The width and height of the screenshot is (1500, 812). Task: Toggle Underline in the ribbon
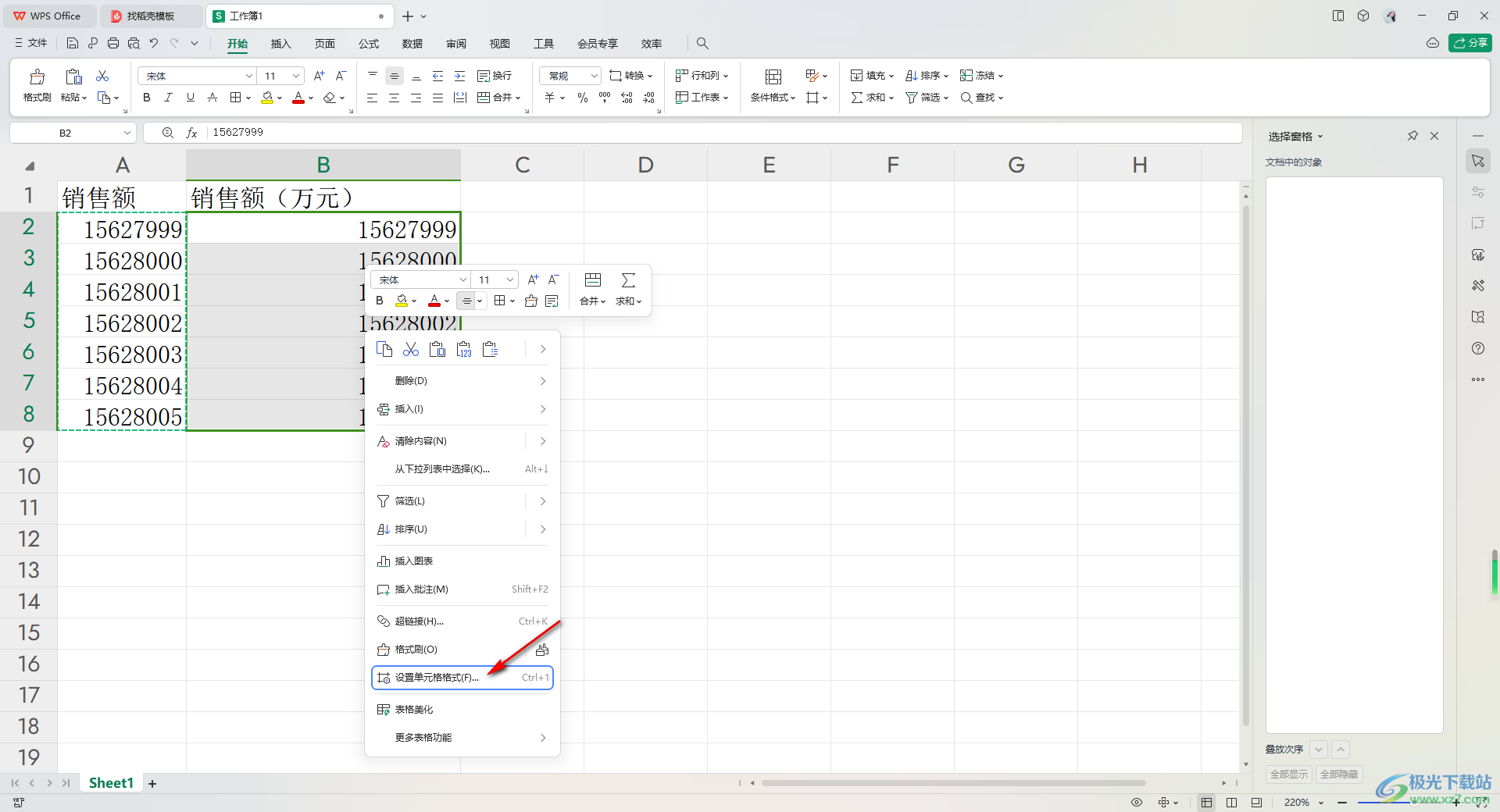point(190,98)
